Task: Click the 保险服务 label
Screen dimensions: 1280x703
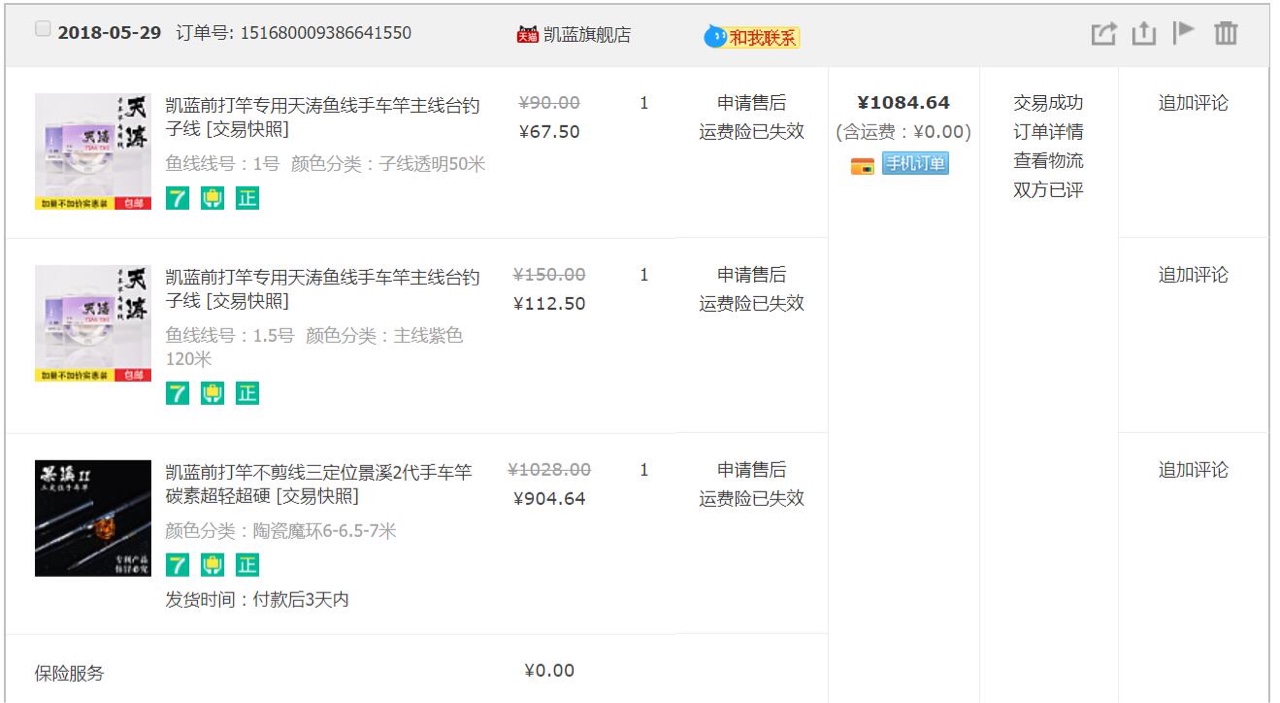Action: [x=69, y=674]
